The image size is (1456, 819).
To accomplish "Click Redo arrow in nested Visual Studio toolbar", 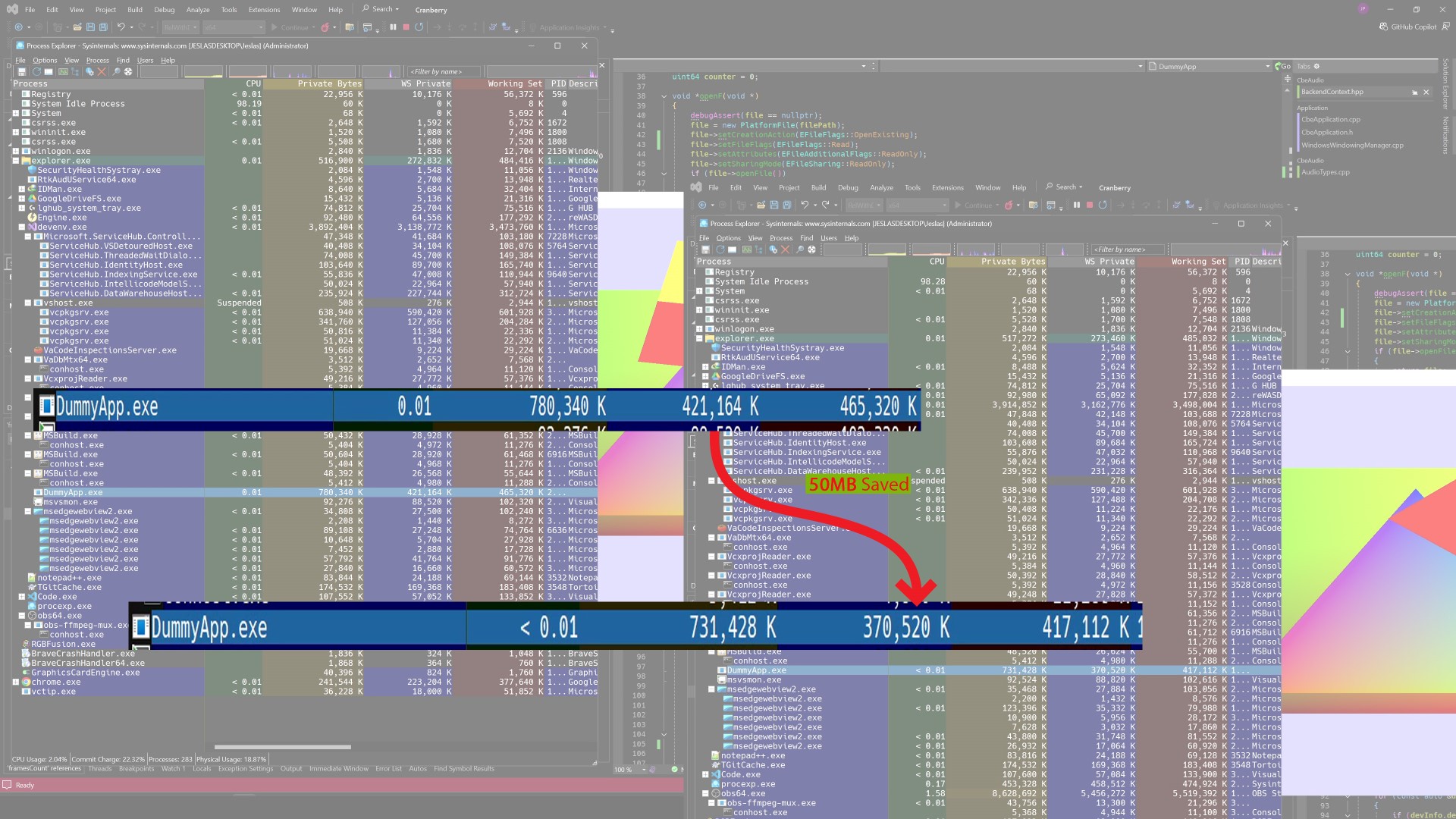I will (x=825, y=205).
